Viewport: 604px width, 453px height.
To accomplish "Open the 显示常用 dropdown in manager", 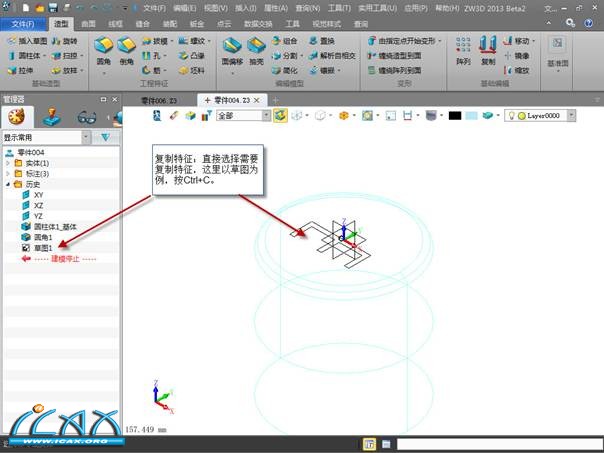I will 87,138.
